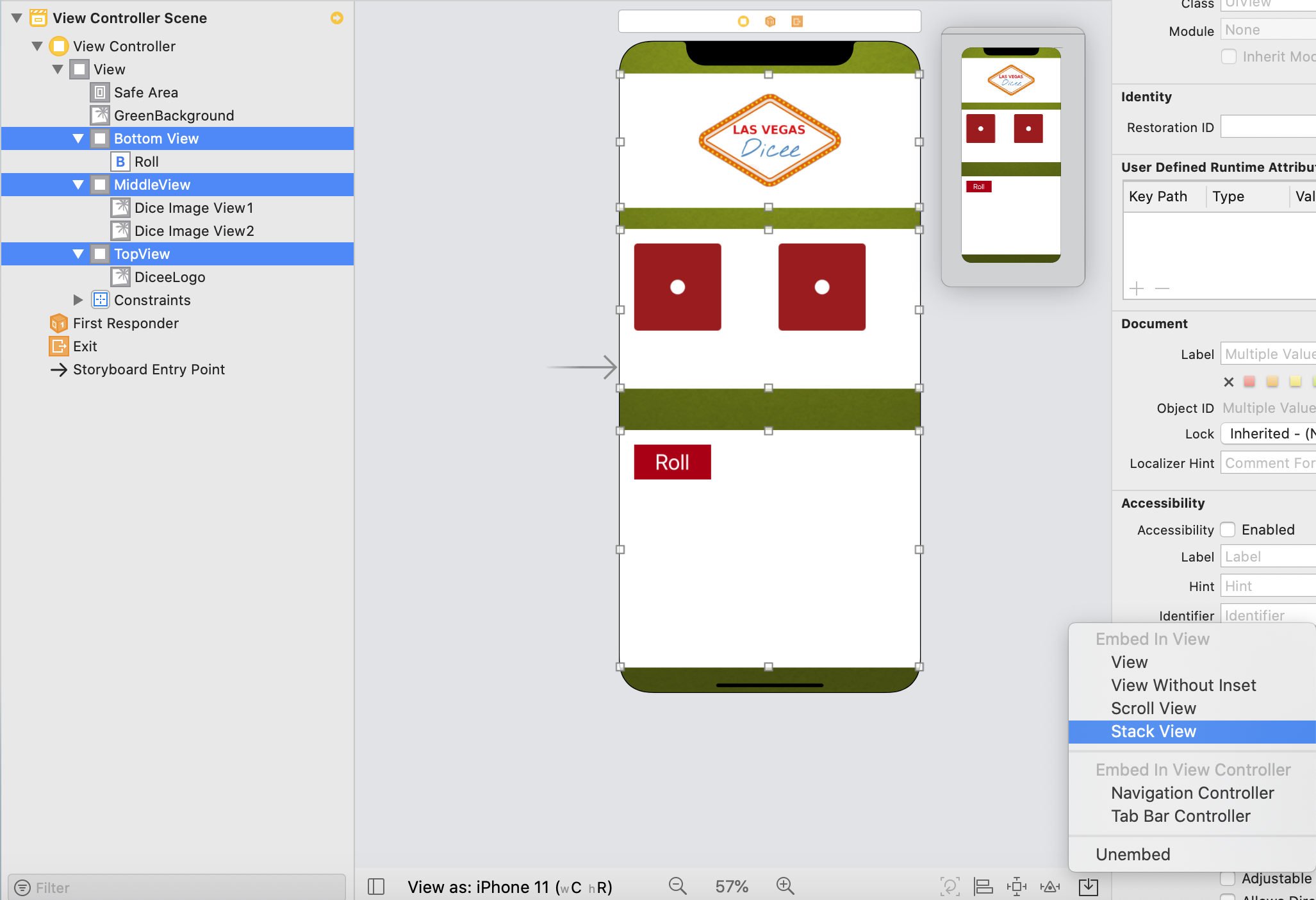Pick the red document label color
The height and width of the screenshot is (900, 1316).
tap(1249, 382)
